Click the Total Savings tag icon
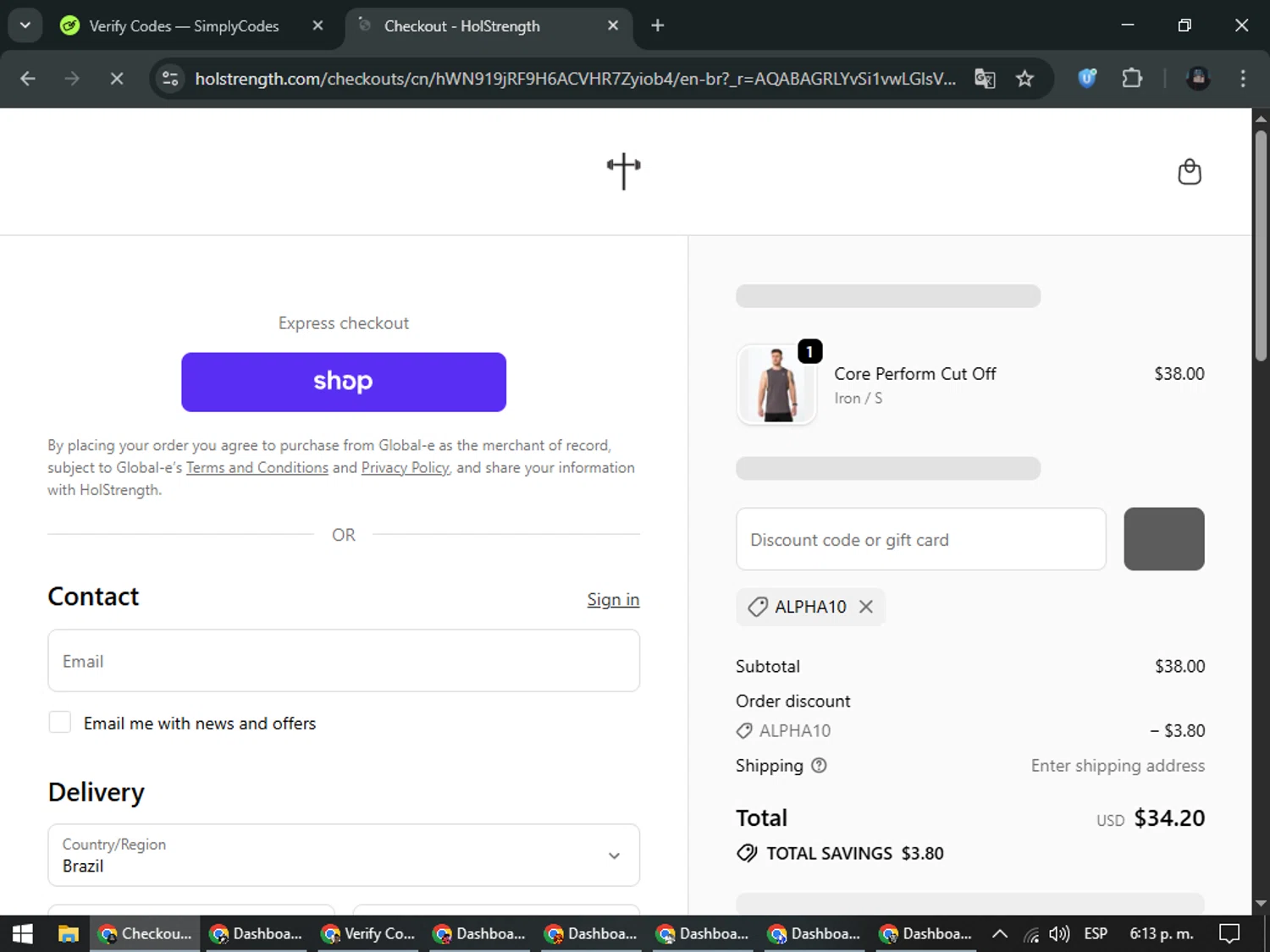 [x=747, y=853]
